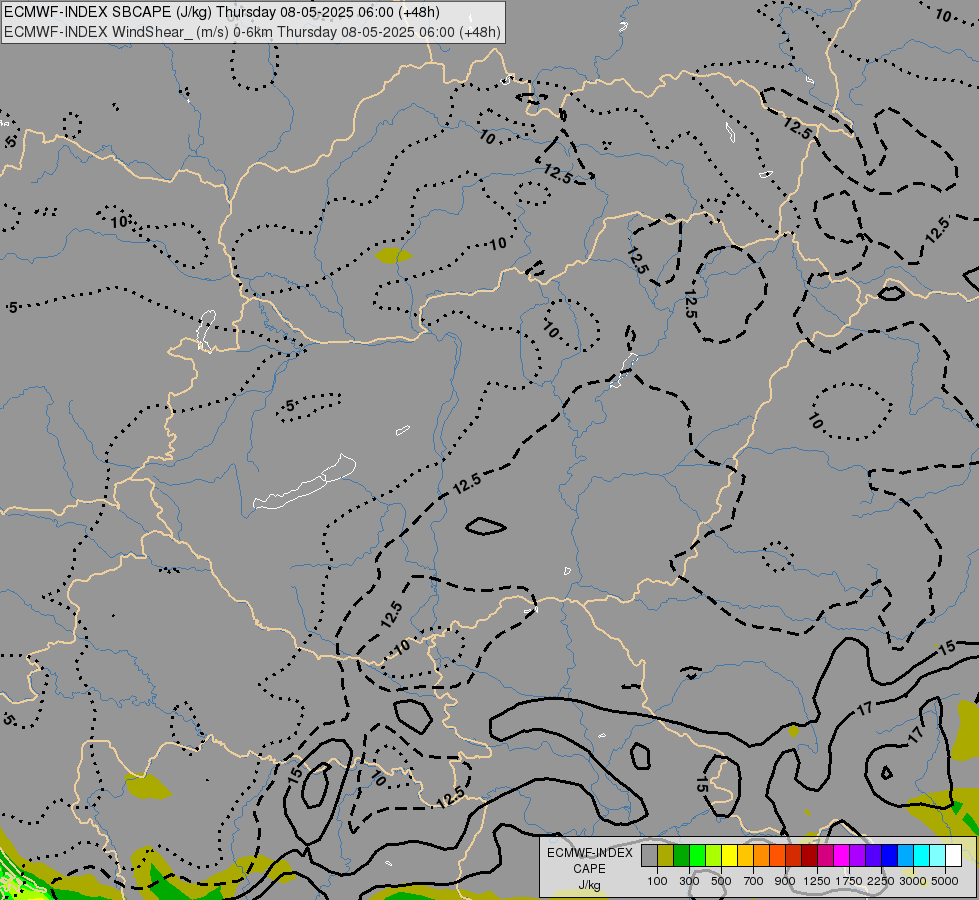
Task: Select the white swatch in CAPE legend
Action: [x=953, y=855]
